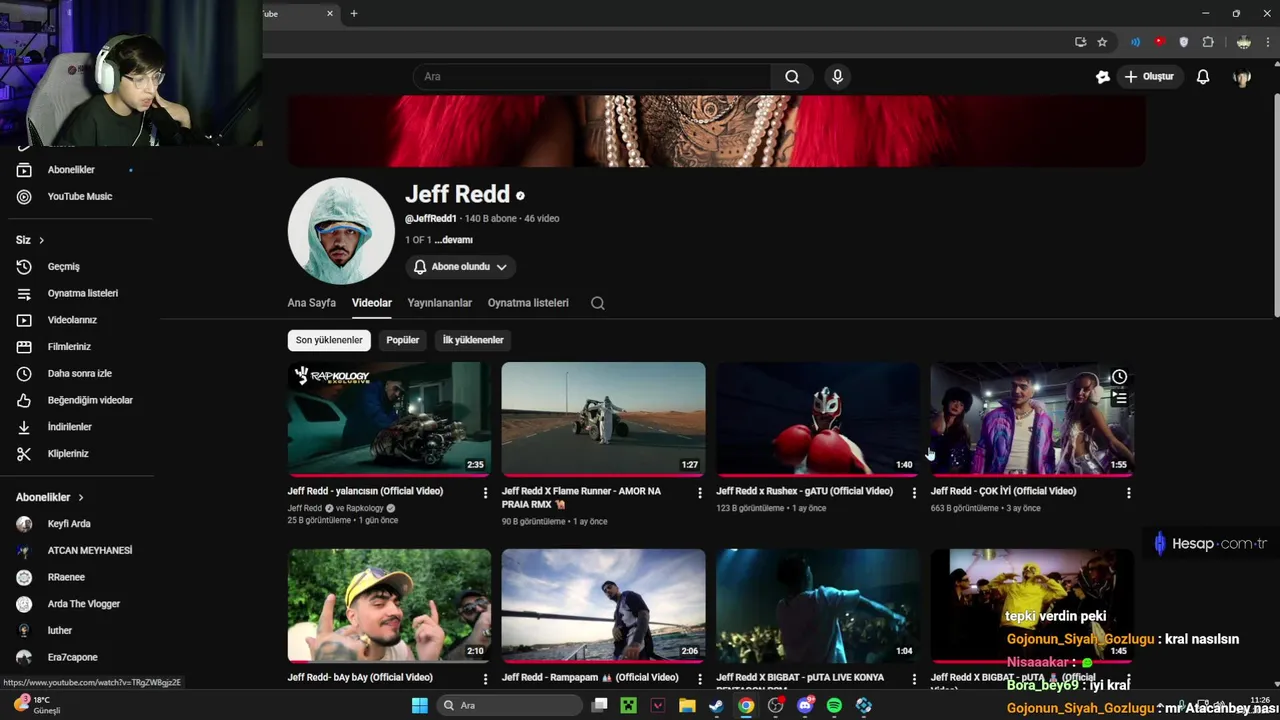Open gATU Official Video thumbnail
The width and height of the screenshot is (1280, 720).
[818, 418]
